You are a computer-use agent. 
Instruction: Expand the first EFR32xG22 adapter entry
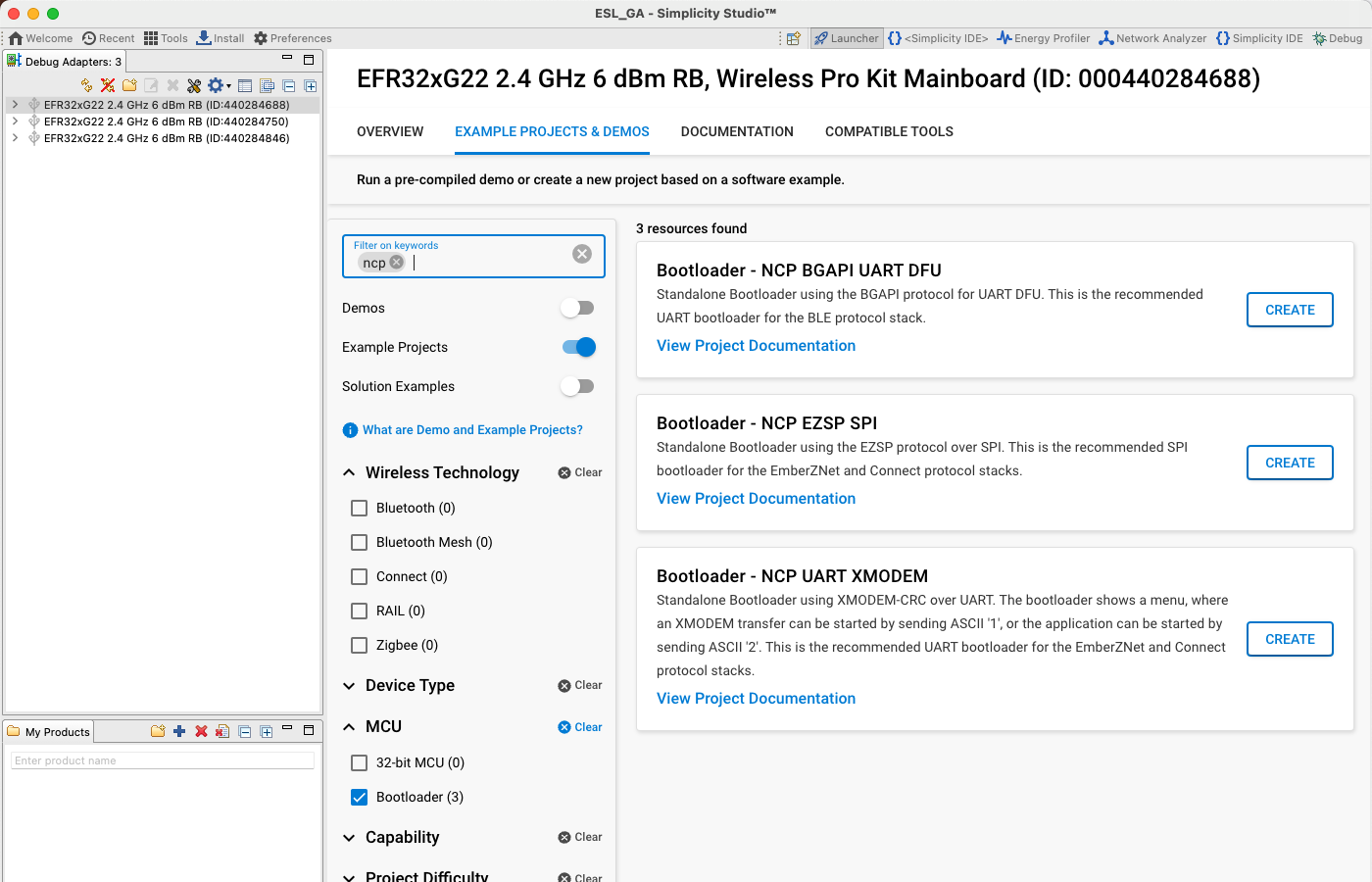tap(15, 104)
